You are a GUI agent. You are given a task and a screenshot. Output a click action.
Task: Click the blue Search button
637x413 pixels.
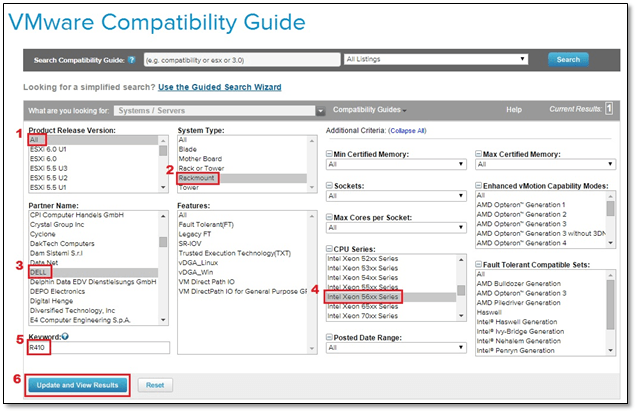click(568, 60)
